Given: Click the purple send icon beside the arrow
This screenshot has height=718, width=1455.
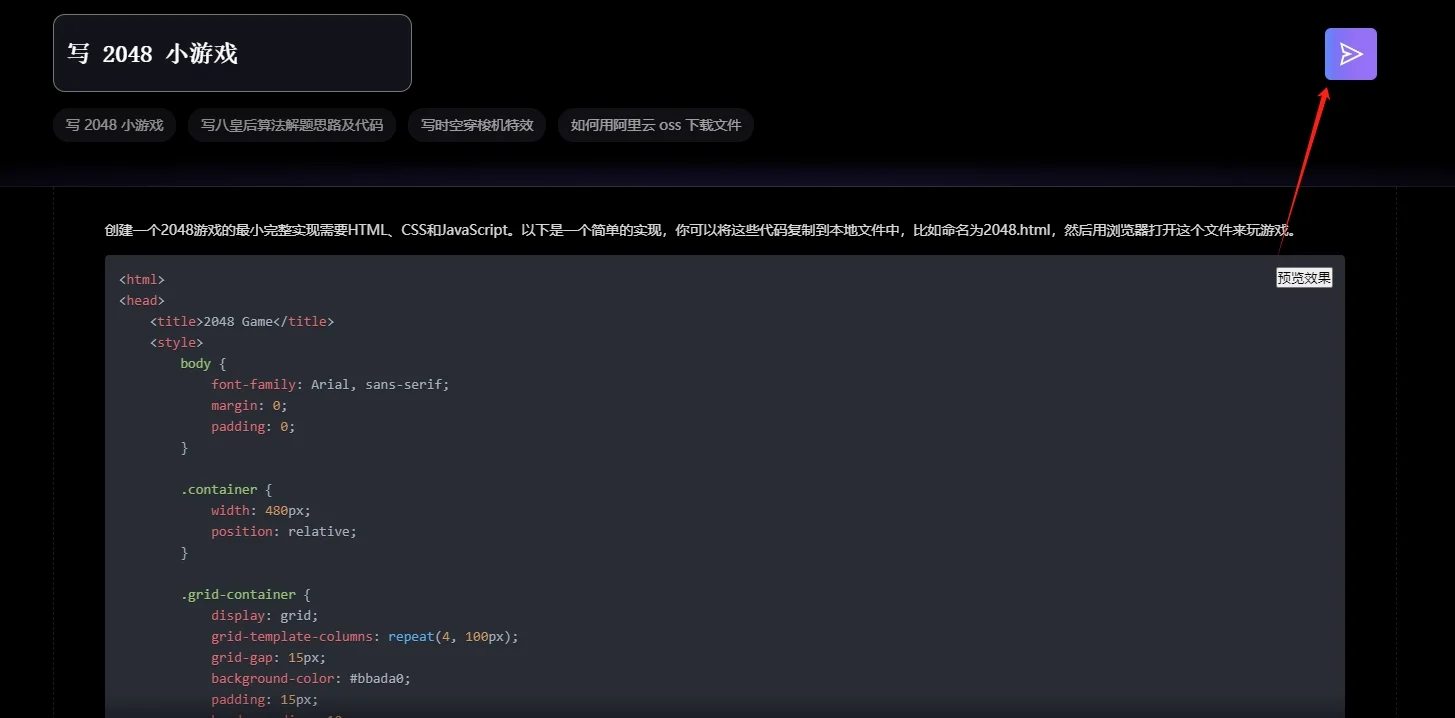Looking at the screenshot, I should click(1350, 53).
